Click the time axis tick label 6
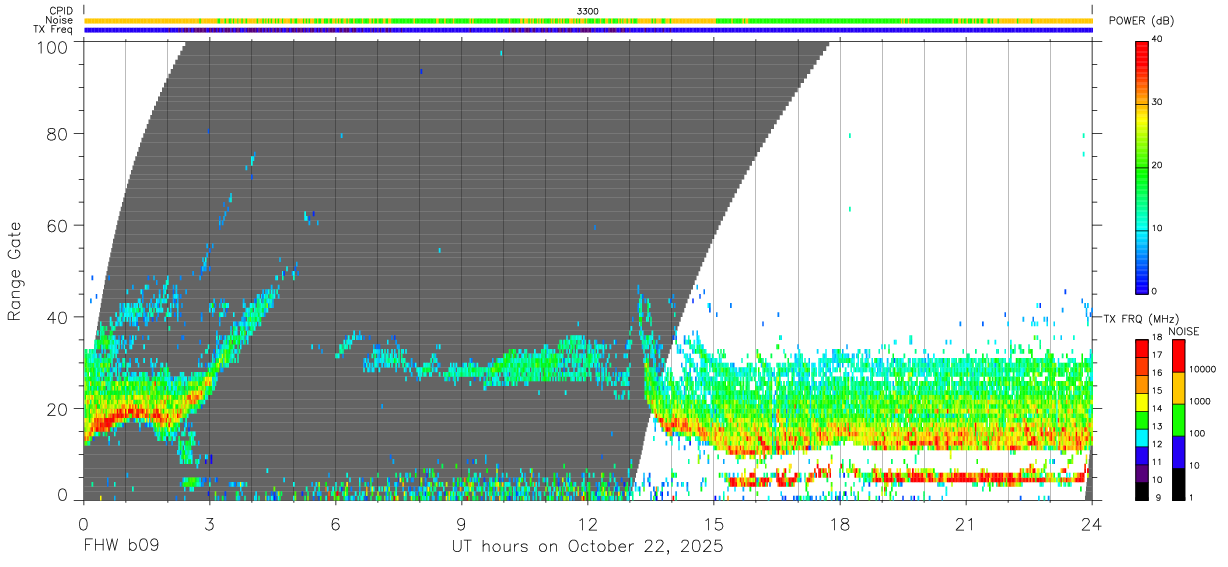This screenshot has height=567, width=1228. (x=336, y=523)
